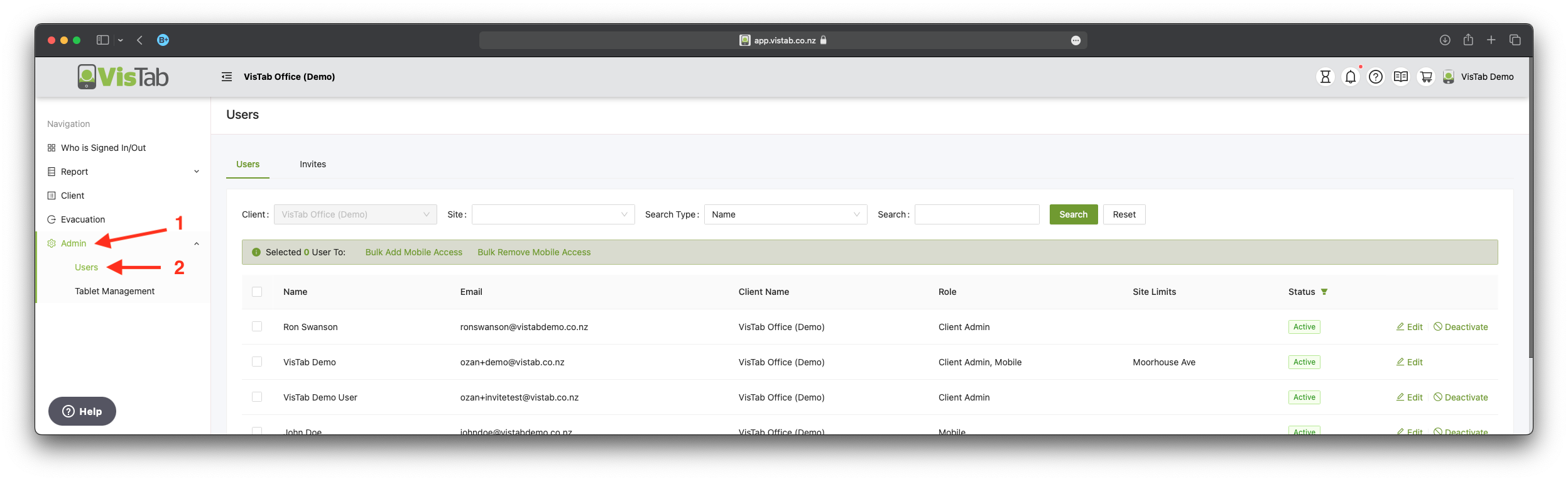Screen dimensions: 1568x481
Task: Check the VisTab Demo row checkbox
Action: click(x=257, y=362)
